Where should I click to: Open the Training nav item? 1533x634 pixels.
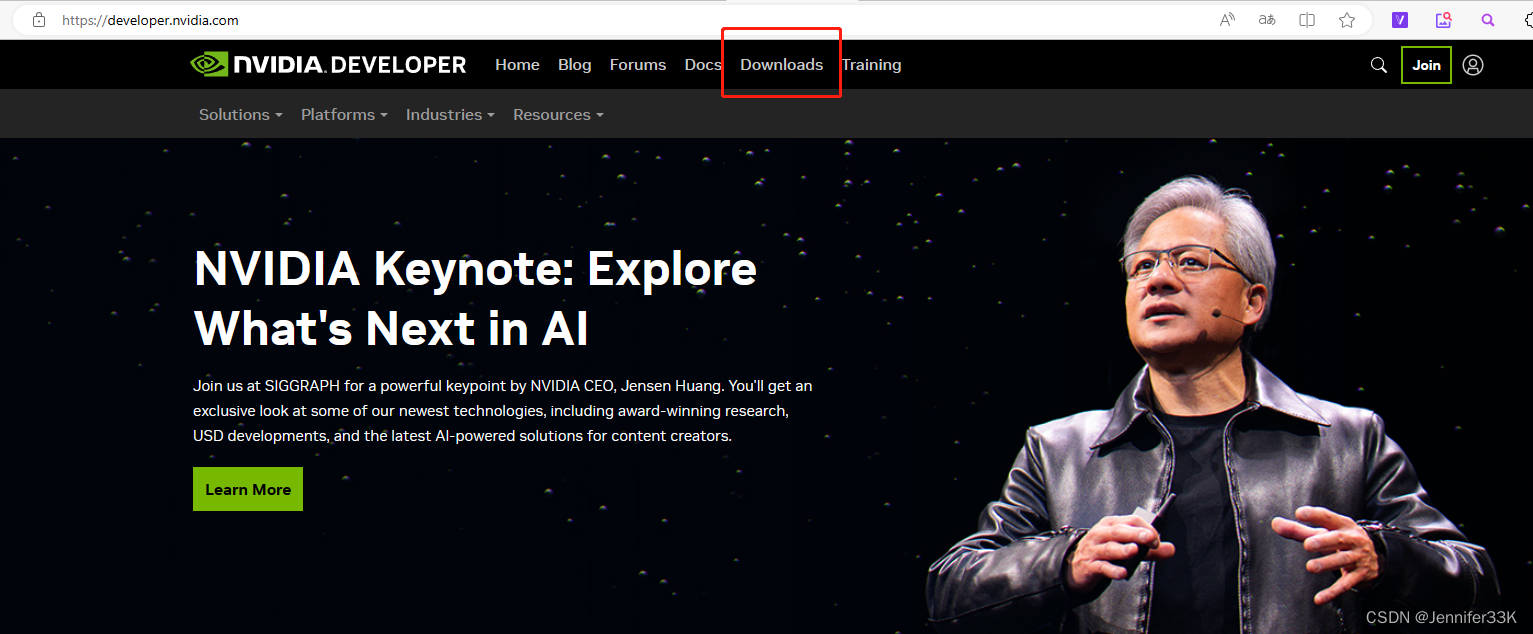point(871,65)
